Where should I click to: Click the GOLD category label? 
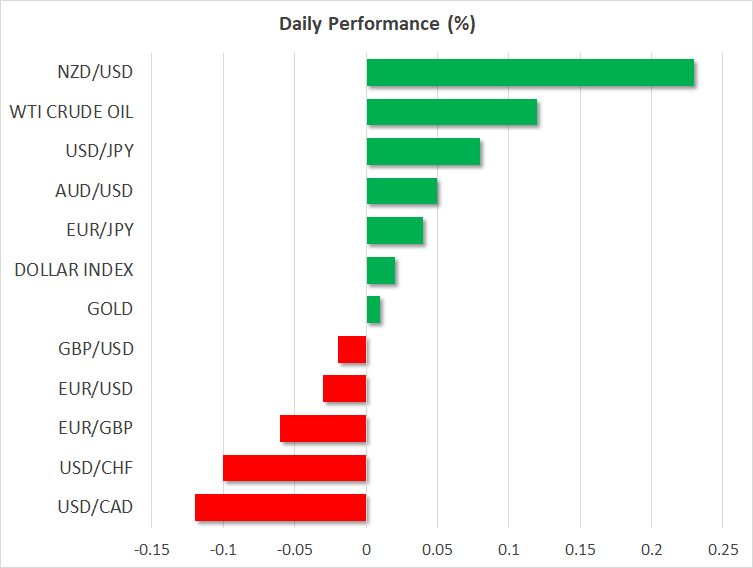(x=110, y=309)
